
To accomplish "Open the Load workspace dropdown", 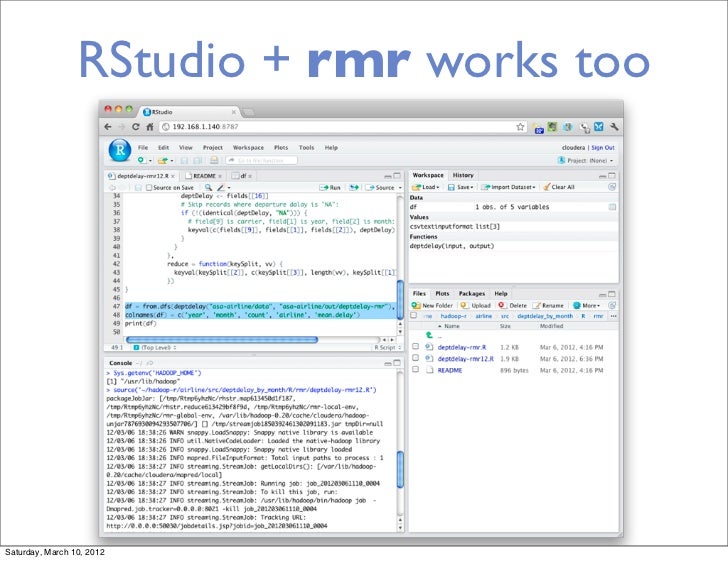I will pos(425,187).
